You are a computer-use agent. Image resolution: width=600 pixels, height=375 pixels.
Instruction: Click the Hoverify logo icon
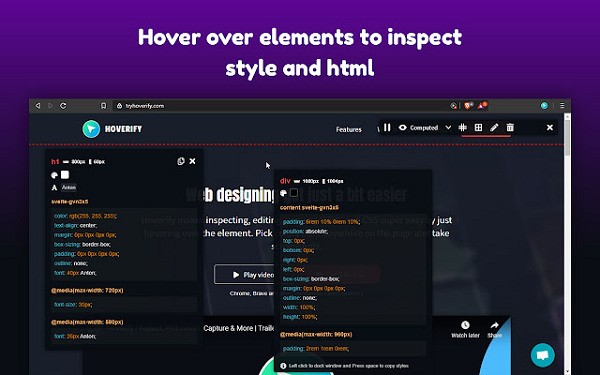91,129
